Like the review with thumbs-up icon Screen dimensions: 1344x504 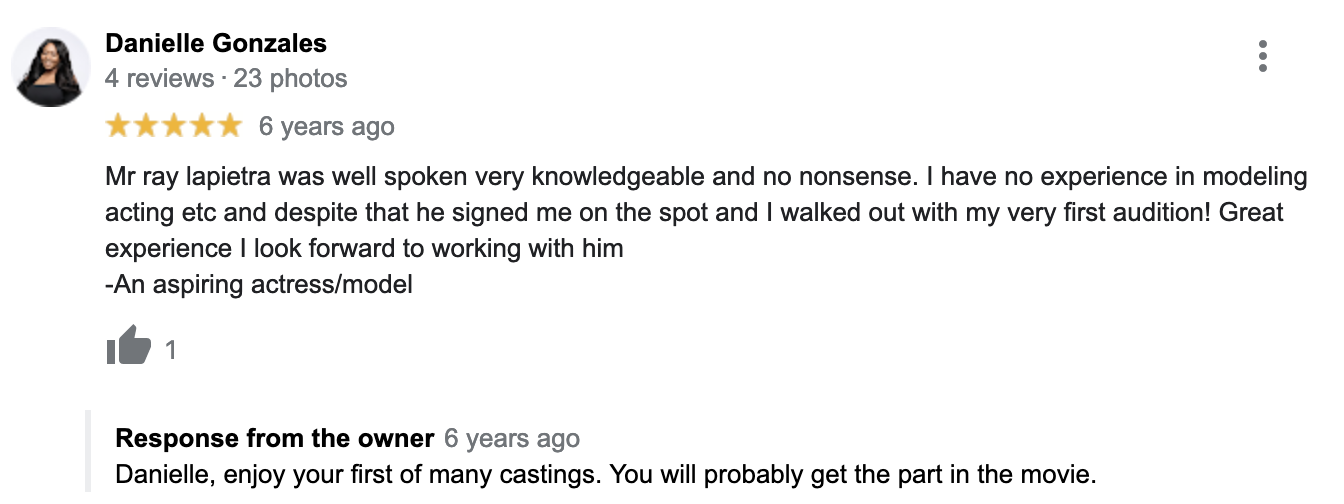[x=128, y=349]
